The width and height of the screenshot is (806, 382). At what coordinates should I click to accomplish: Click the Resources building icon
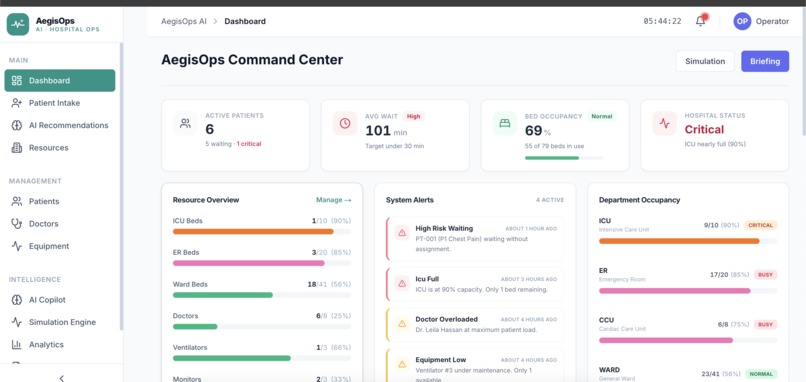tap(17, 148)
